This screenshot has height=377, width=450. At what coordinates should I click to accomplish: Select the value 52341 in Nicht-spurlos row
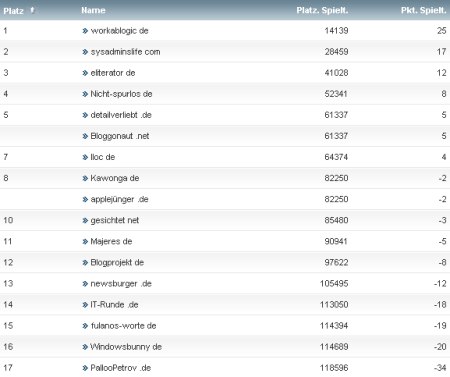336,94
